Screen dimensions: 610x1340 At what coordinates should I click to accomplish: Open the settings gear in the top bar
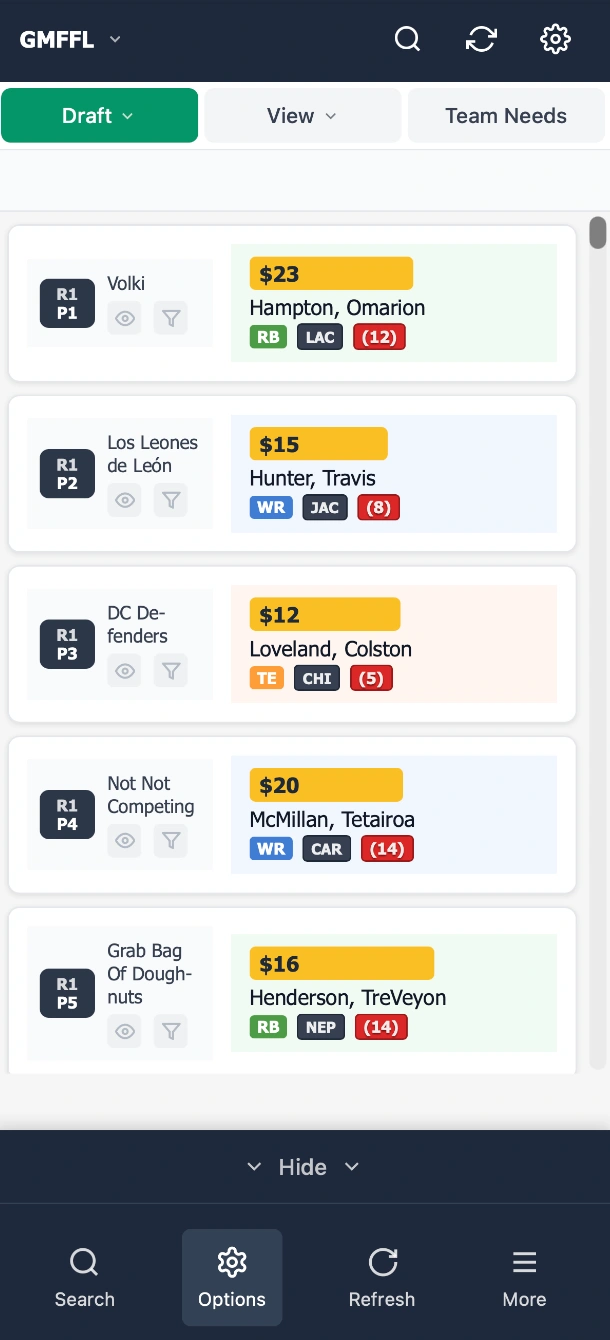pyautogui.click(x=555, y=39)
